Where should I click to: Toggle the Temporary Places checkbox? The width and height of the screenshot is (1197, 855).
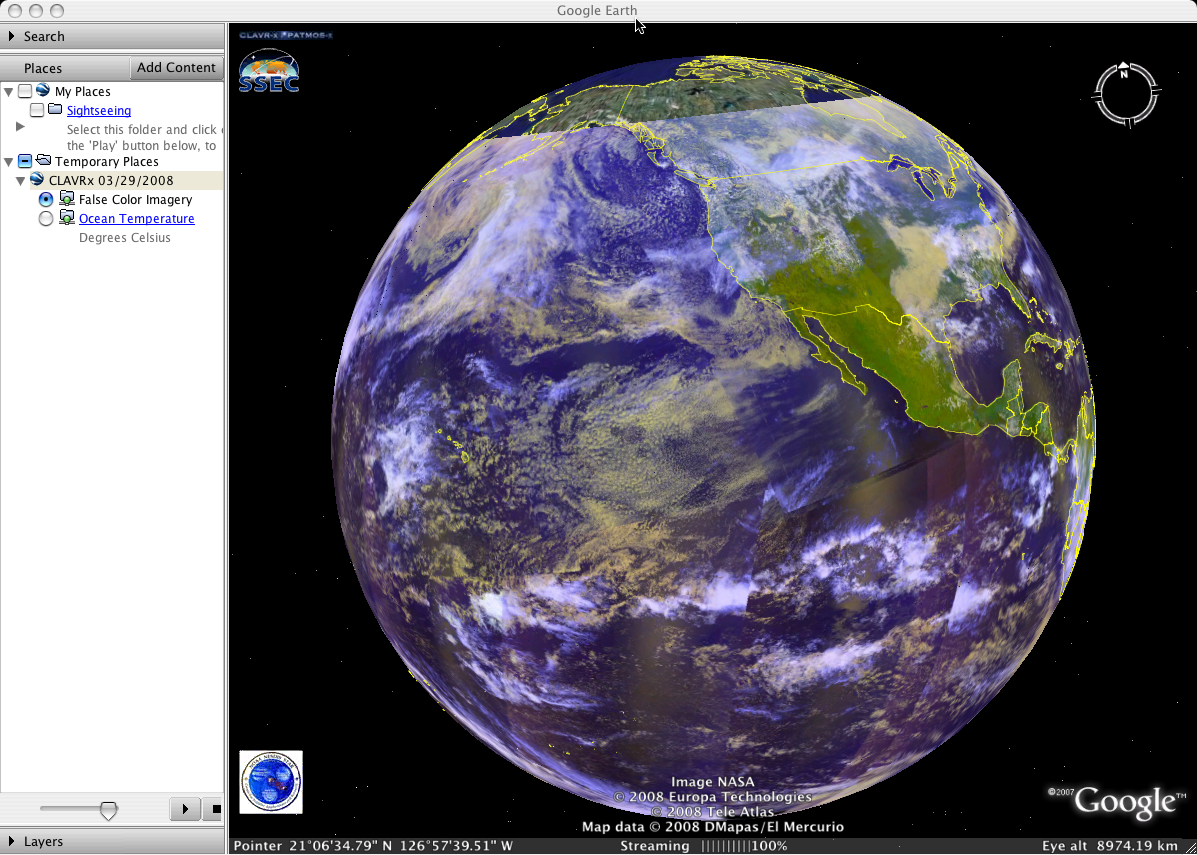pyautogui.click(x=25, y=162)
